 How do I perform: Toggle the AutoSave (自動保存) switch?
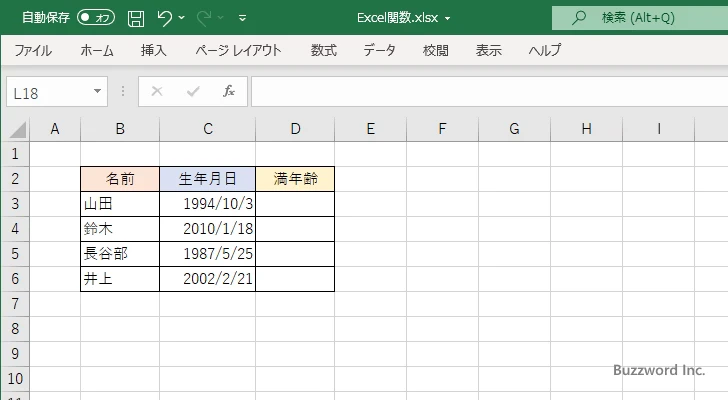pyautogui.click(x=96, y=18)
